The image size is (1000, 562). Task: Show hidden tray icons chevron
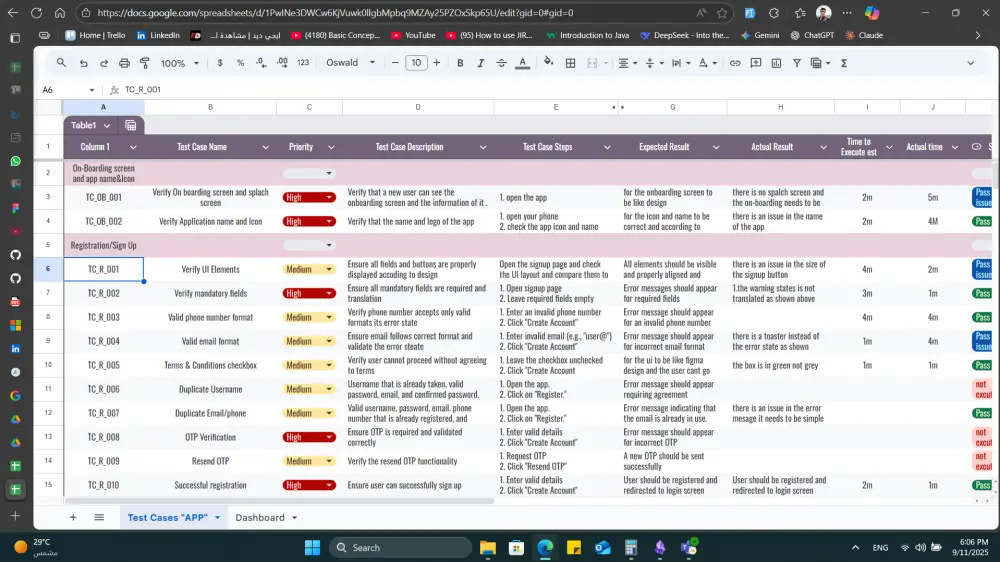[x=855, y=547]
